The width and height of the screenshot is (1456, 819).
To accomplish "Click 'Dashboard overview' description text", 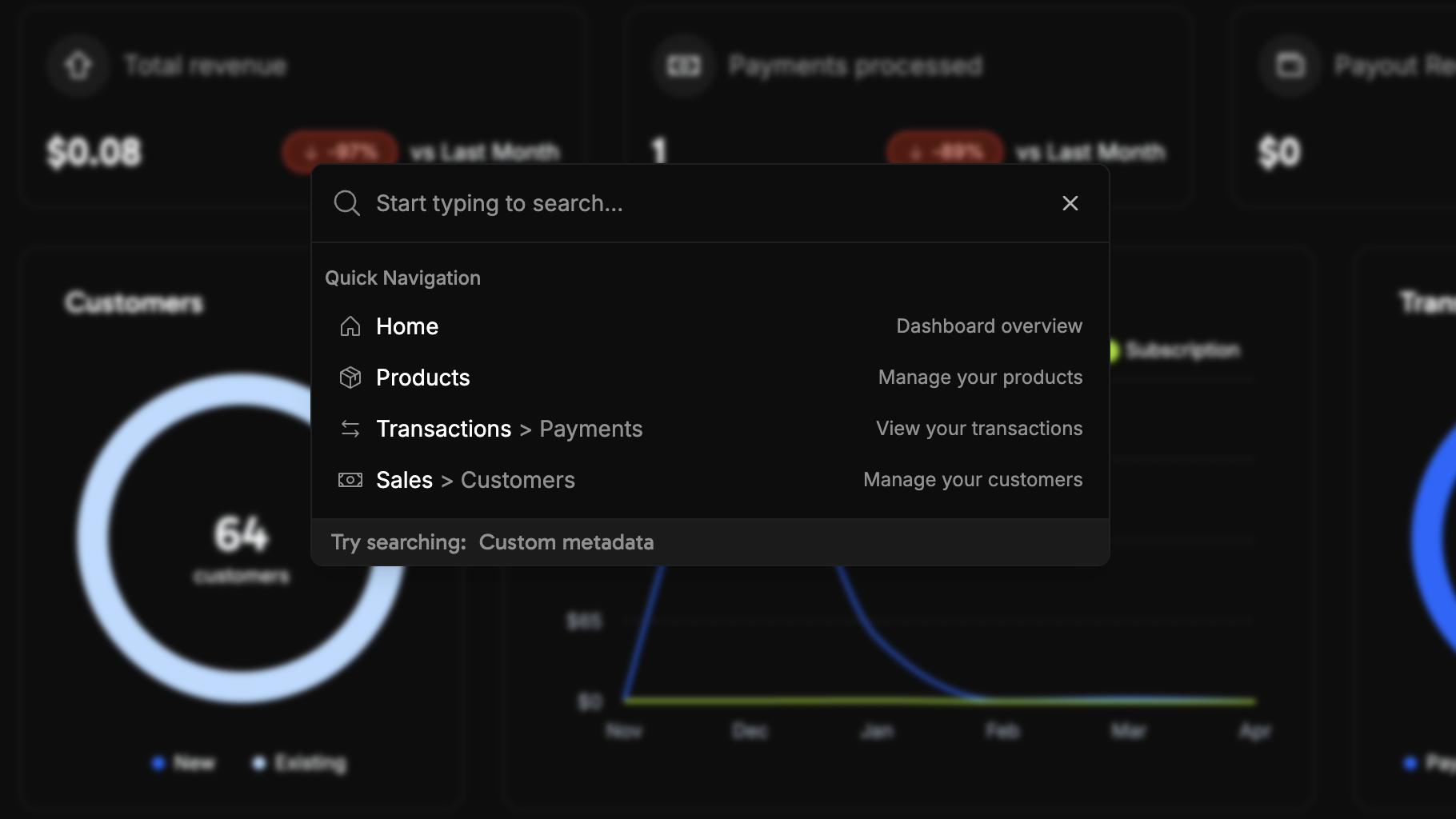I will coord(989,326).
